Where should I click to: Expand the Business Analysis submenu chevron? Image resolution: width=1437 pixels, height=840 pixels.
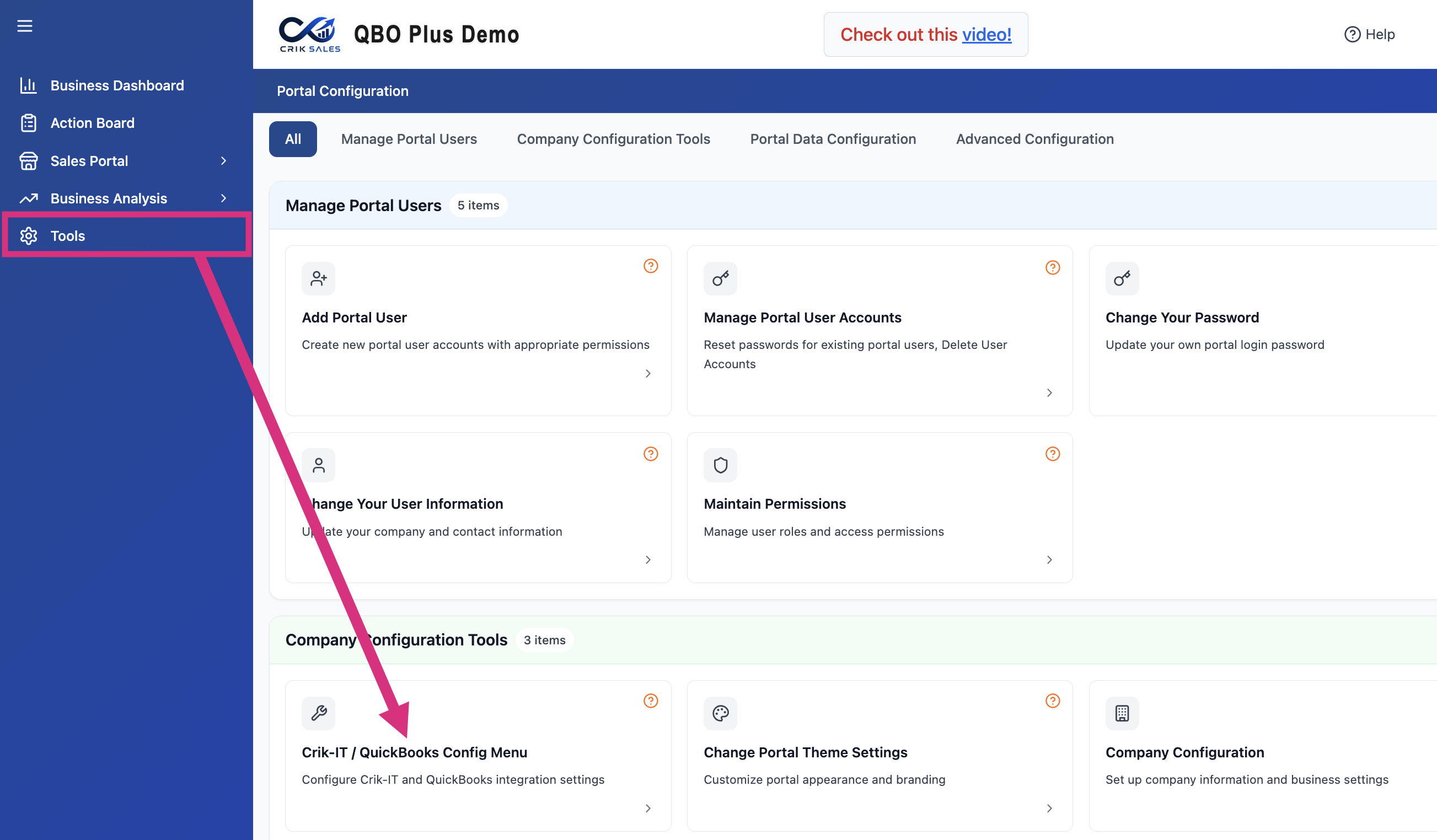point(223,198)
